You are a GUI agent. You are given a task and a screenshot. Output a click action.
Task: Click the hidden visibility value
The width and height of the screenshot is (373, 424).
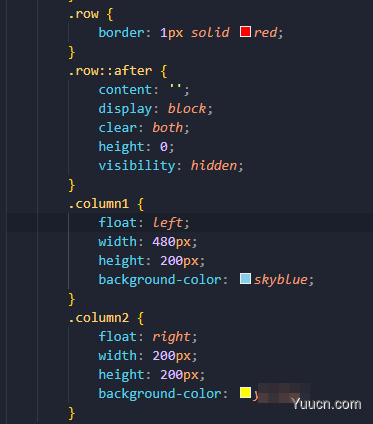(x=214, y=166)
